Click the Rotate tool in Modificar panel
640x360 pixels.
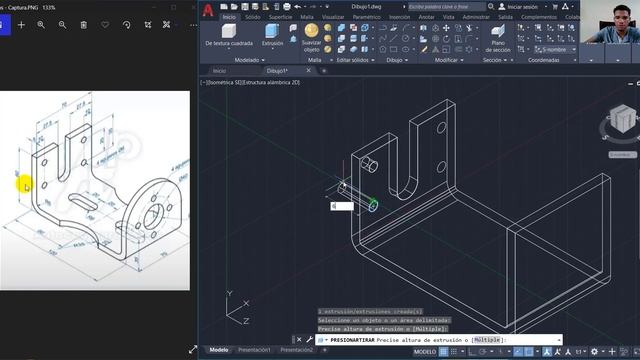point(446,39)
